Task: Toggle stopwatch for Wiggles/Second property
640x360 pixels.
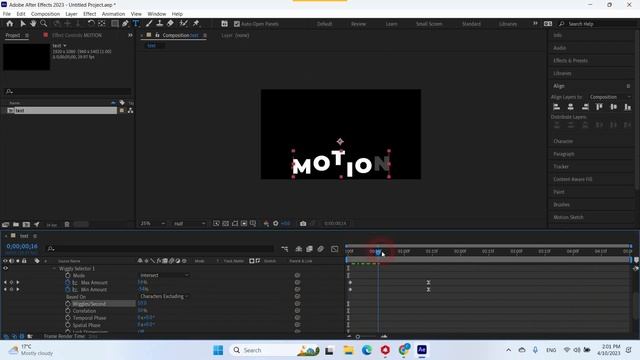Action: pos(68,304)
